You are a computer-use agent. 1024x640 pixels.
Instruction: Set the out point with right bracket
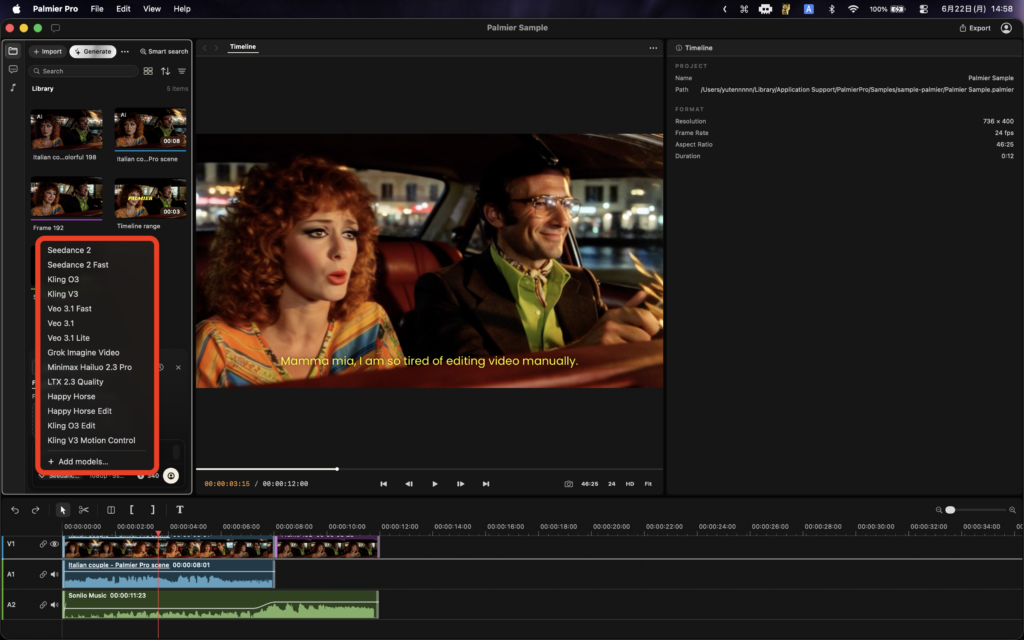coord(153,509)
